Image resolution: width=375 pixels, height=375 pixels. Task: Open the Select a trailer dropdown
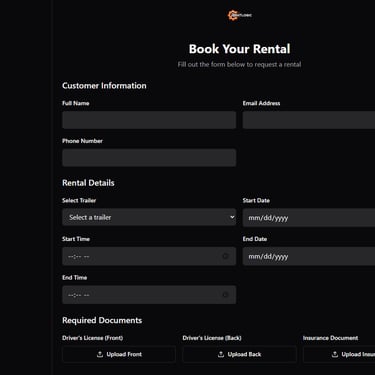coord(149,217)
